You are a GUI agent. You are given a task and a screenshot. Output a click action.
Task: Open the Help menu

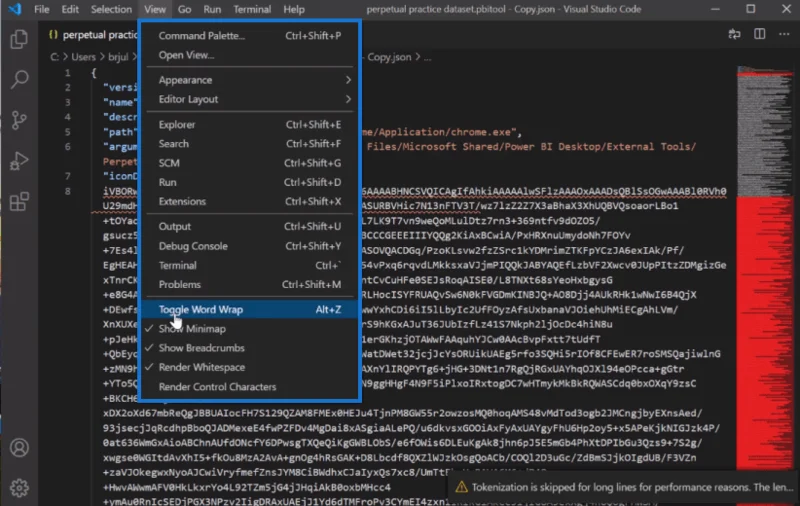point(294,9)
